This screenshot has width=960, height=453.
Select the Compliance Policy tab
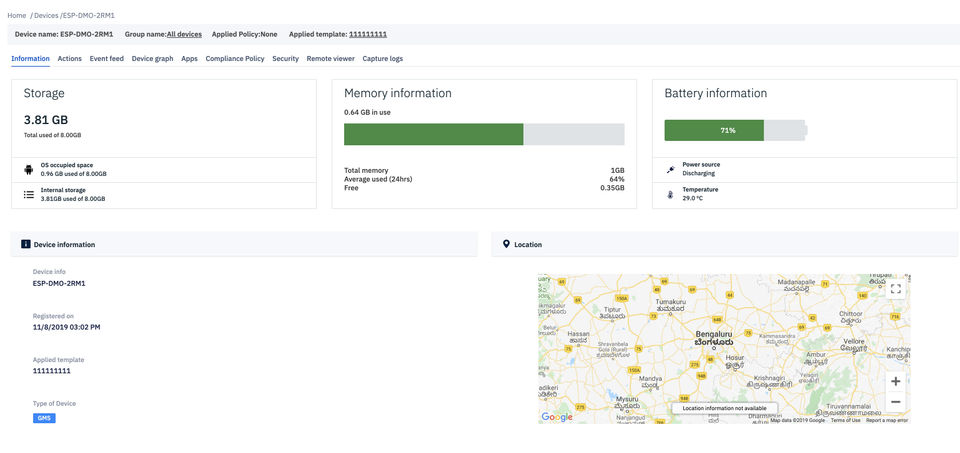[x=235, y=59]
